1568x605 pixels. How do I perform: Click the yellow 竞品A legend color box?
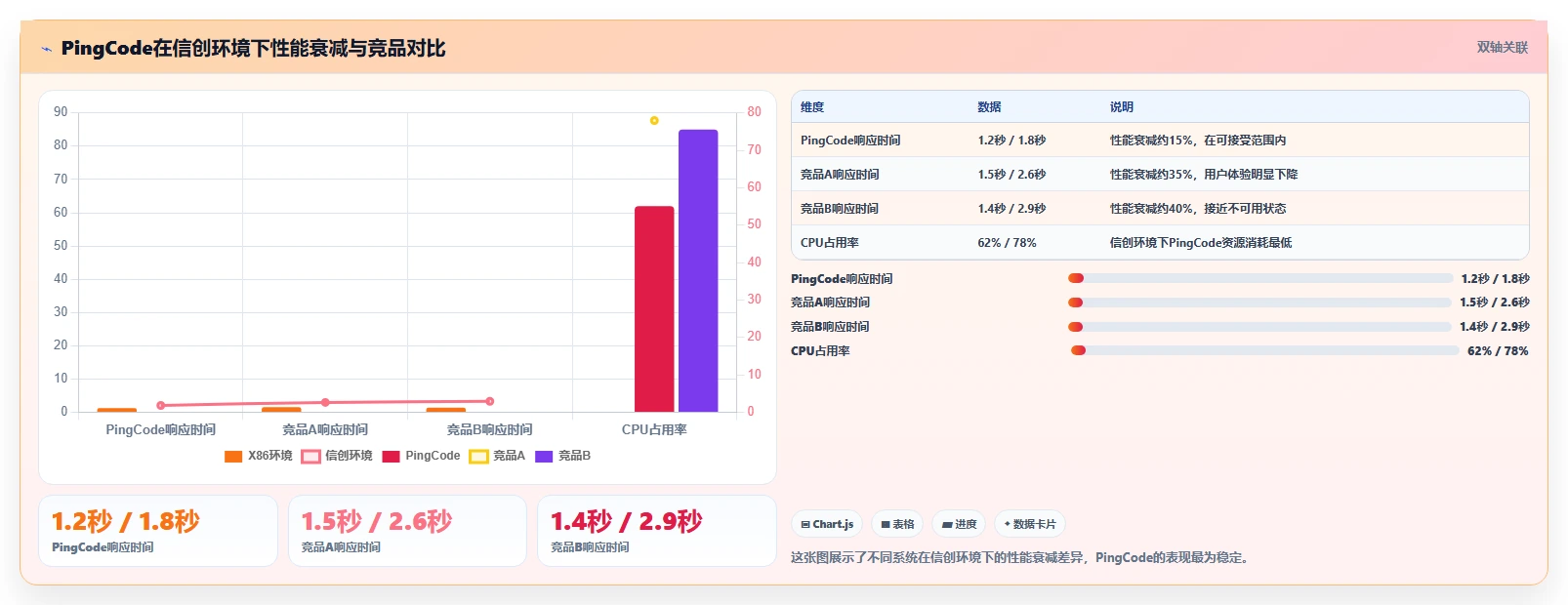click(x=478, y=457)
